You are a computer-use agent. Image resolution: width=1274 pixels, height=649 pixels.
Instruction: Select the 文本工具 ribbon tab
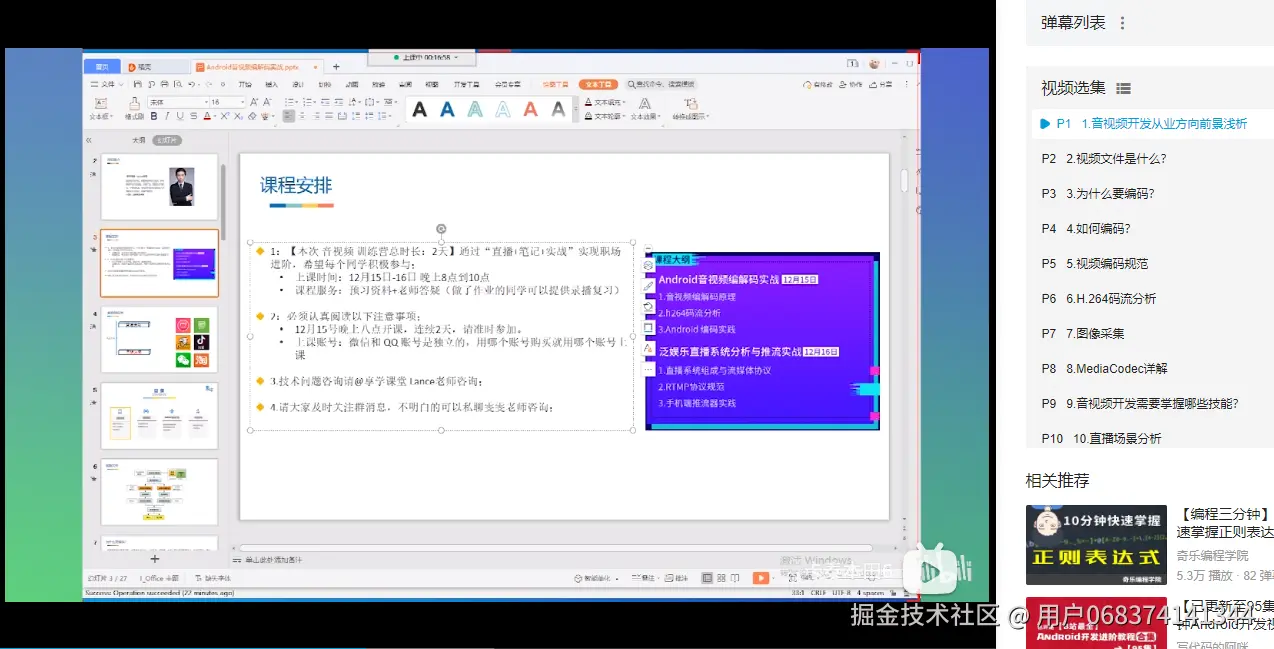tap(598, 85)
